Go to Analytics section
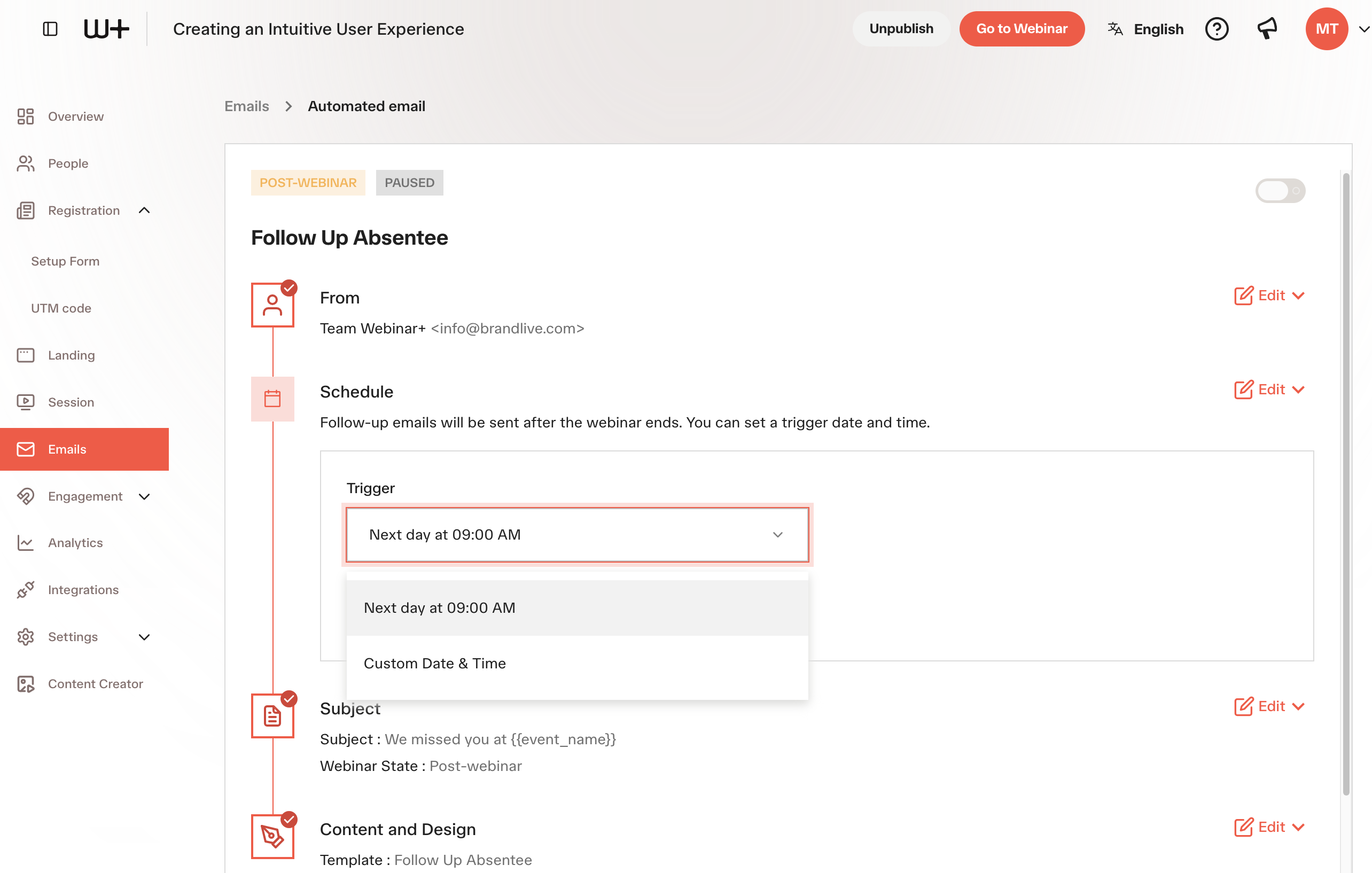The width and height of the screenshot is (1372, 873). (75, 542)
